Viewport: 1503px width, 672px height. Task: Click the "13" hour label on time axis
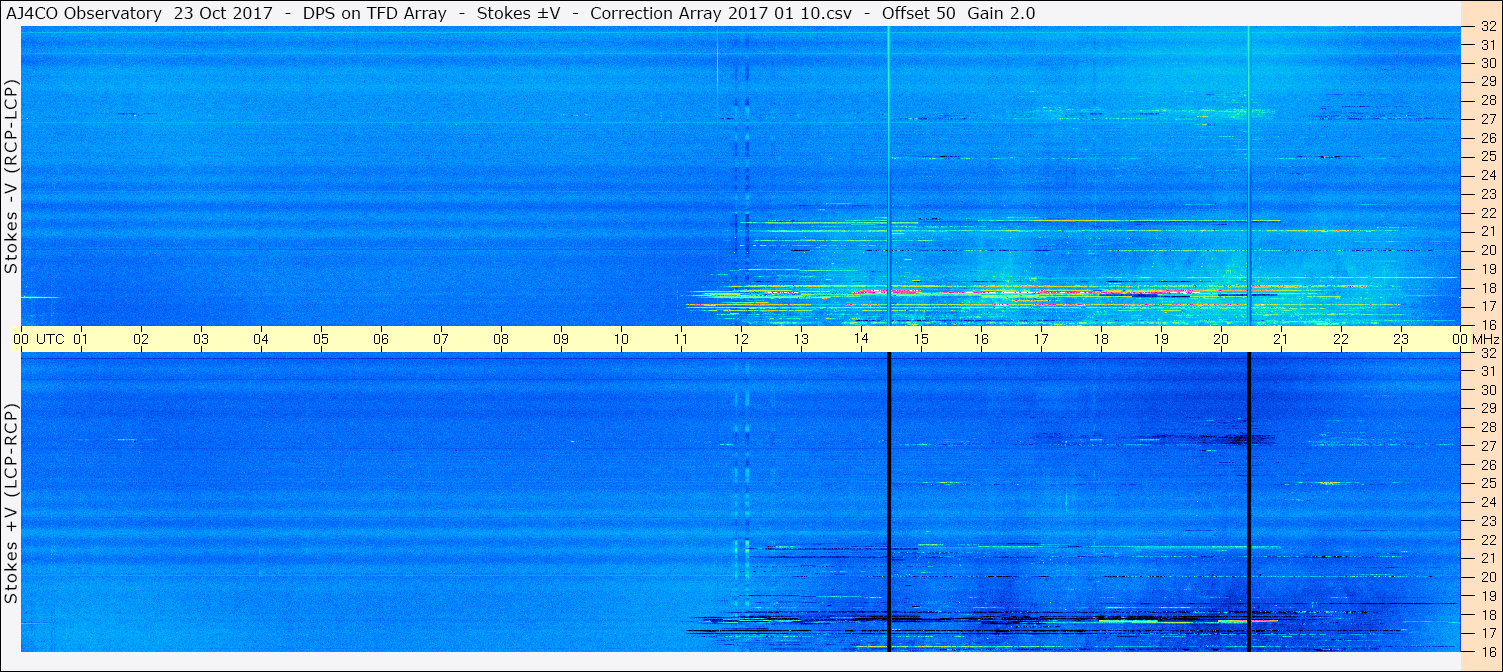(x=801, y=339)
